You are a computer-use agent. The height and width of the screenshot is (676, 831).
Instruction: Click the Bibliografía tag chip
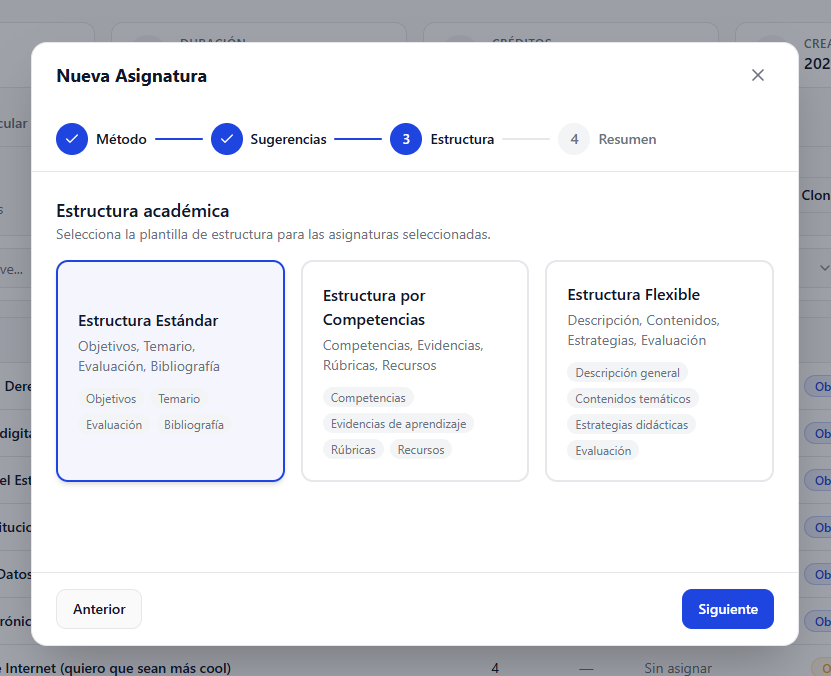click(194, 425)
